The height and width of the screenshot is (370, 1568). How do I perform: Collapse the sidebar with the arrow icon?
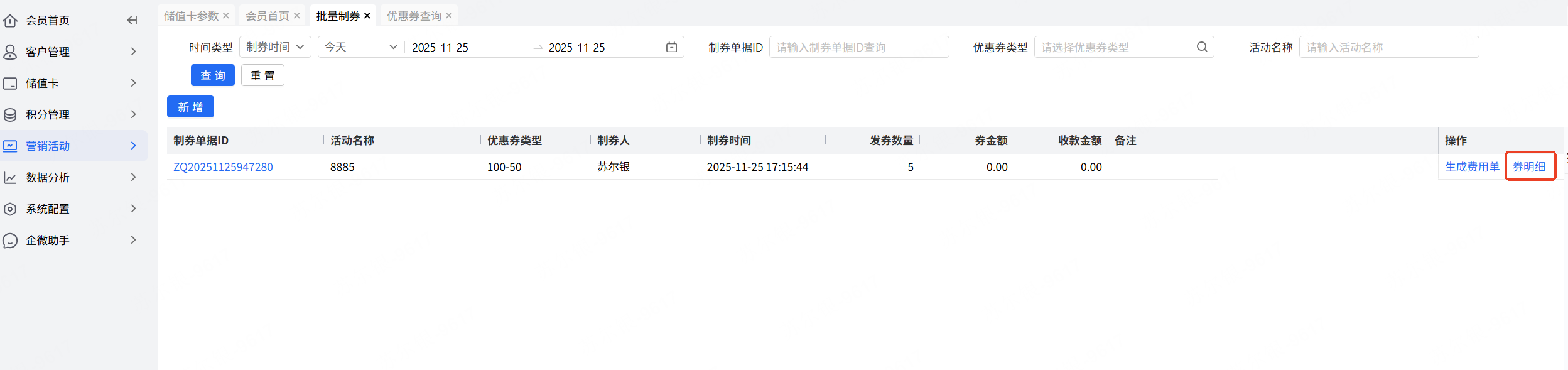[132, 20]
